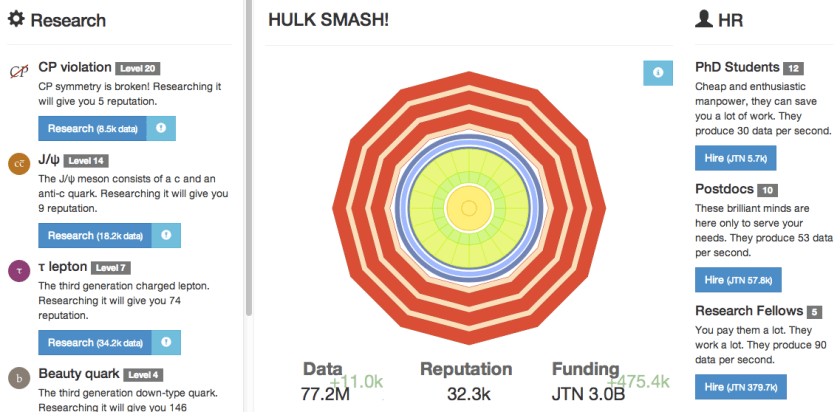Research J/ψ for 18.2k data

coord(94,235)
